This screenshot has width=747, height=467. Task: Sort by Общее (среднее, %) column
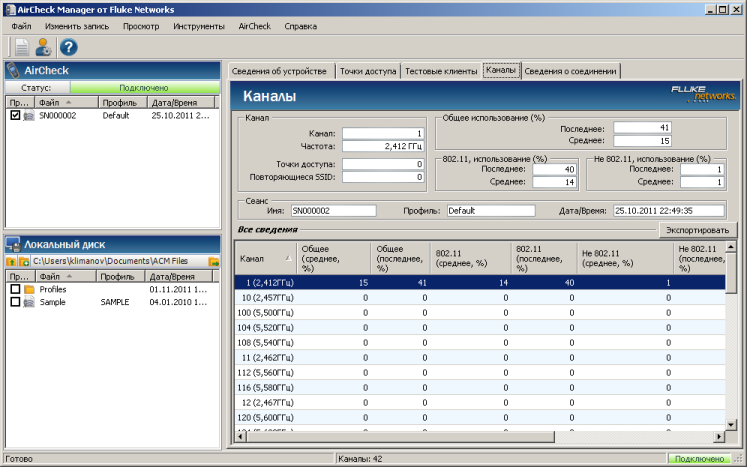[333, 258]
